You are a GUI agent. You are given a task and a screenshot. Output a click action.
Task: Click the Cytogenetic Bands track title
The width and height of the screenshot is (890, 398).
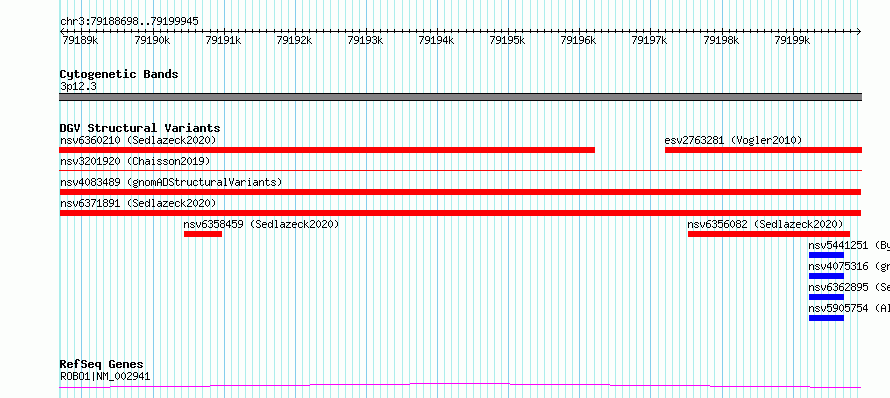click(119, 74)
